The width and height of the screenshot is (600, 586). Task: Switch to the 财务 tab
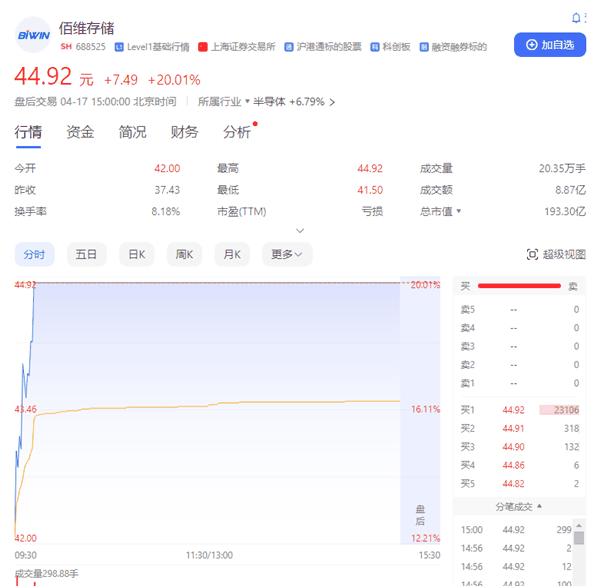(184, 132)
